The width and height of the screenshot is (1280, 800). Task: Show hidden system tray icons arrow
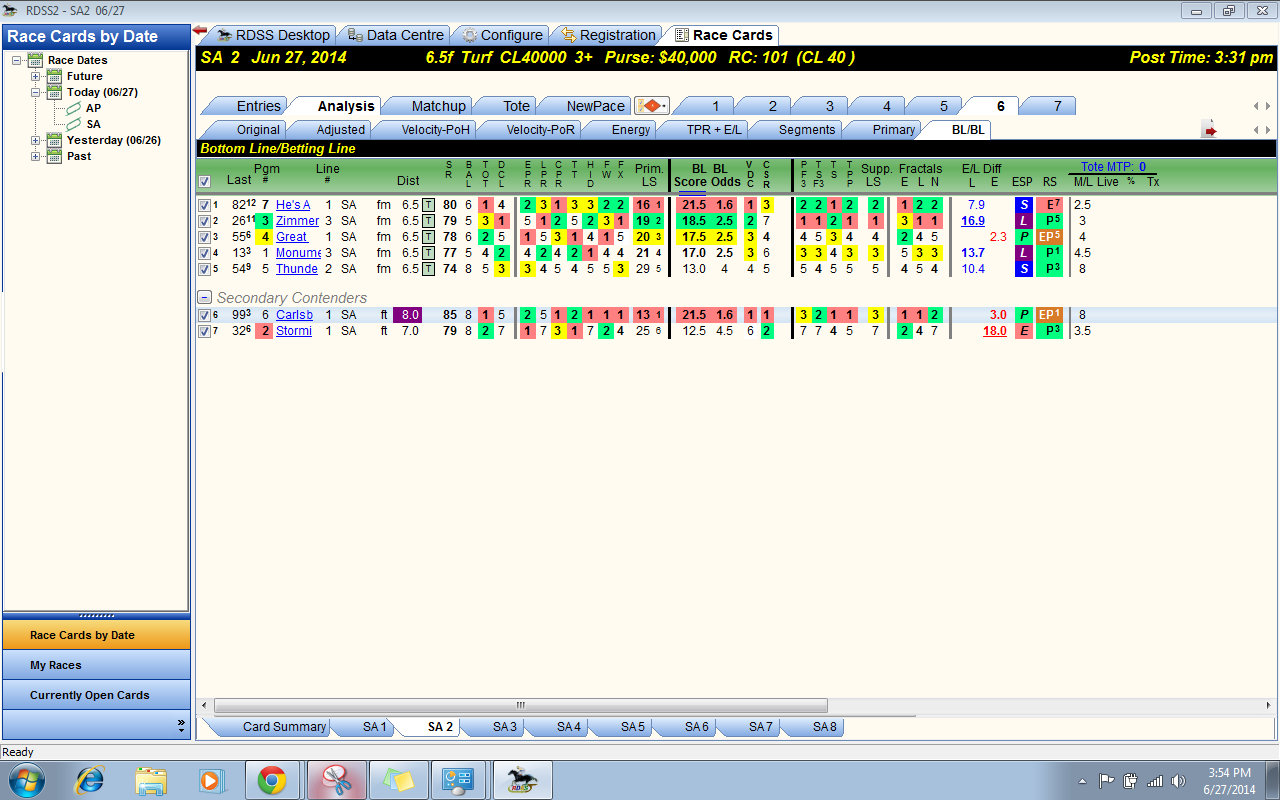pos(1083,781)
